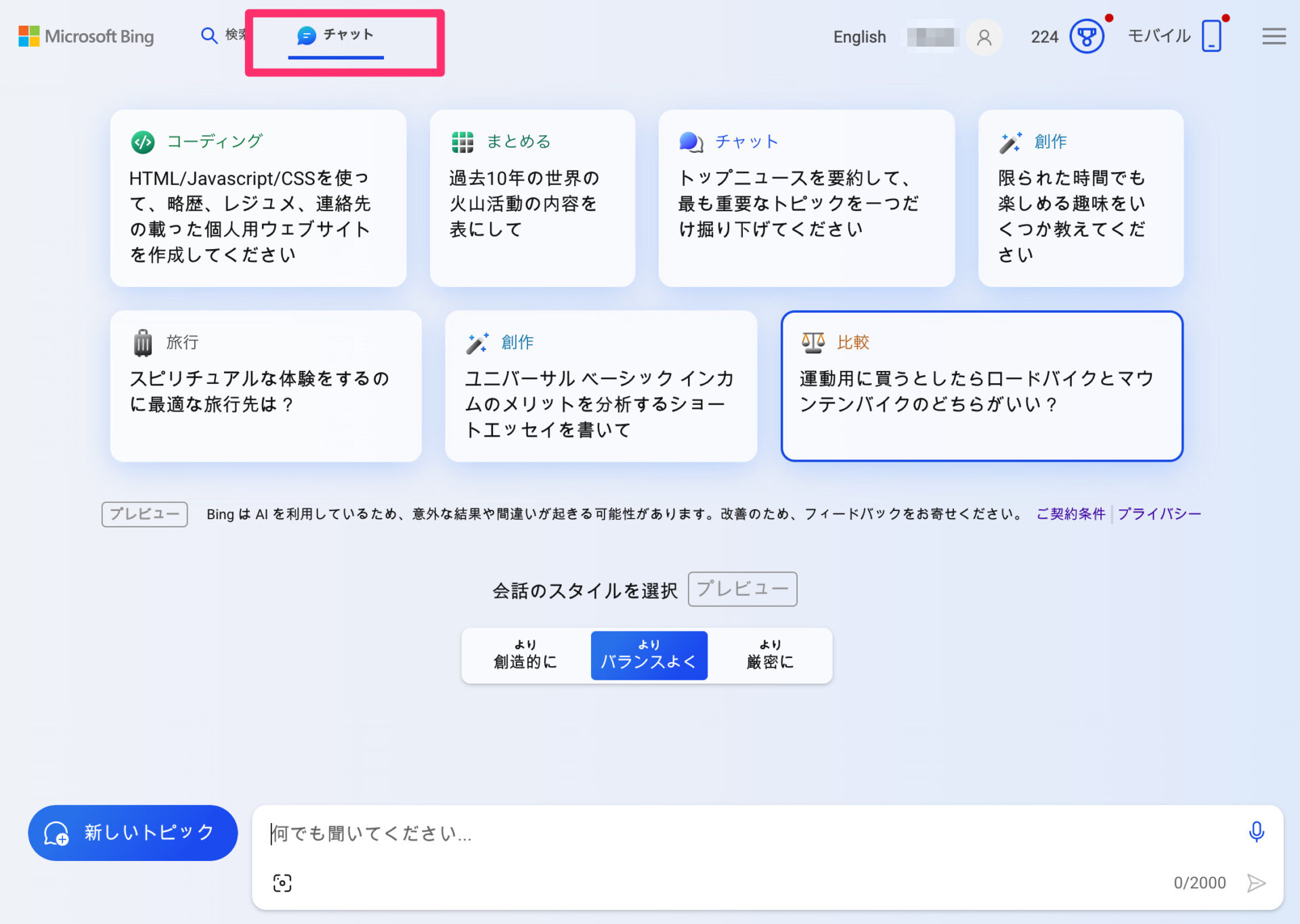The height and width of the screenshot is (924, 1300).
Task: Click the user profile avatar icon
Action: pos(984,37)
